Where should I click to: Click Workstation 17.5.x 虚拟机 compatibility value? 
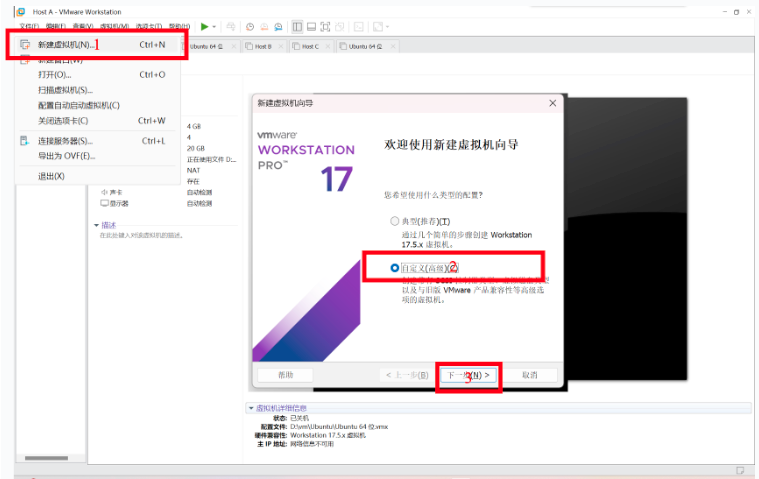click(x=328, y=435)
